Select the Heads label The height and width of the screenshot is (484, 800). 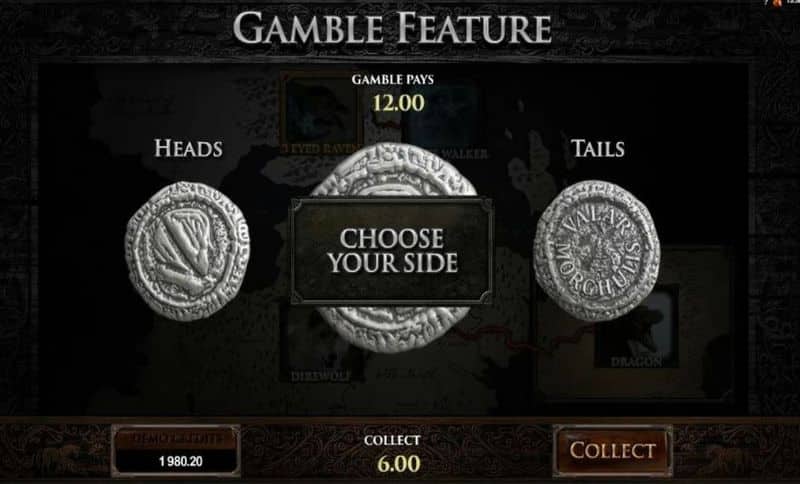(x=188, y=148)
